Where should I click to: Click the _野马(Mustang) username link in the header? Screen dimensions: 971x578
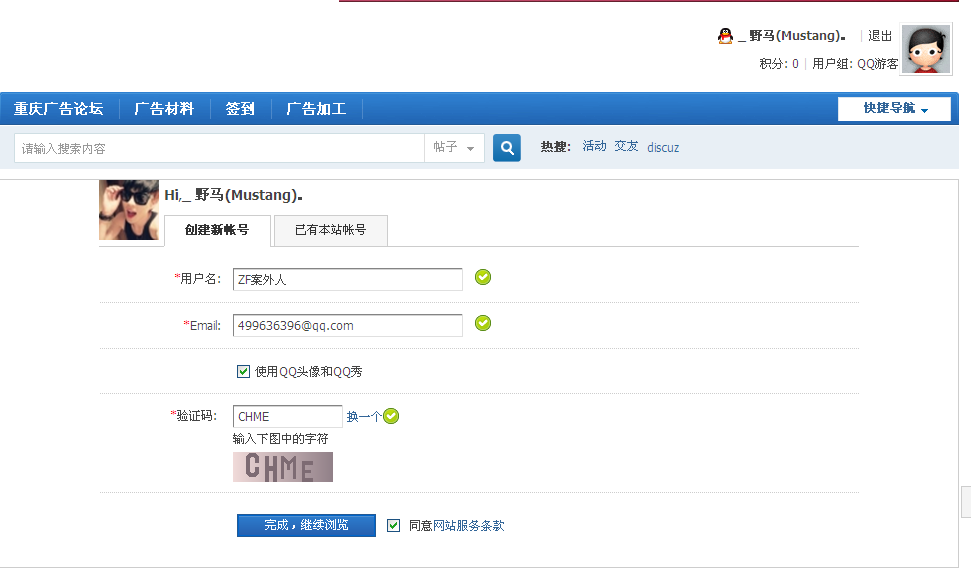[x=792, y=36]
